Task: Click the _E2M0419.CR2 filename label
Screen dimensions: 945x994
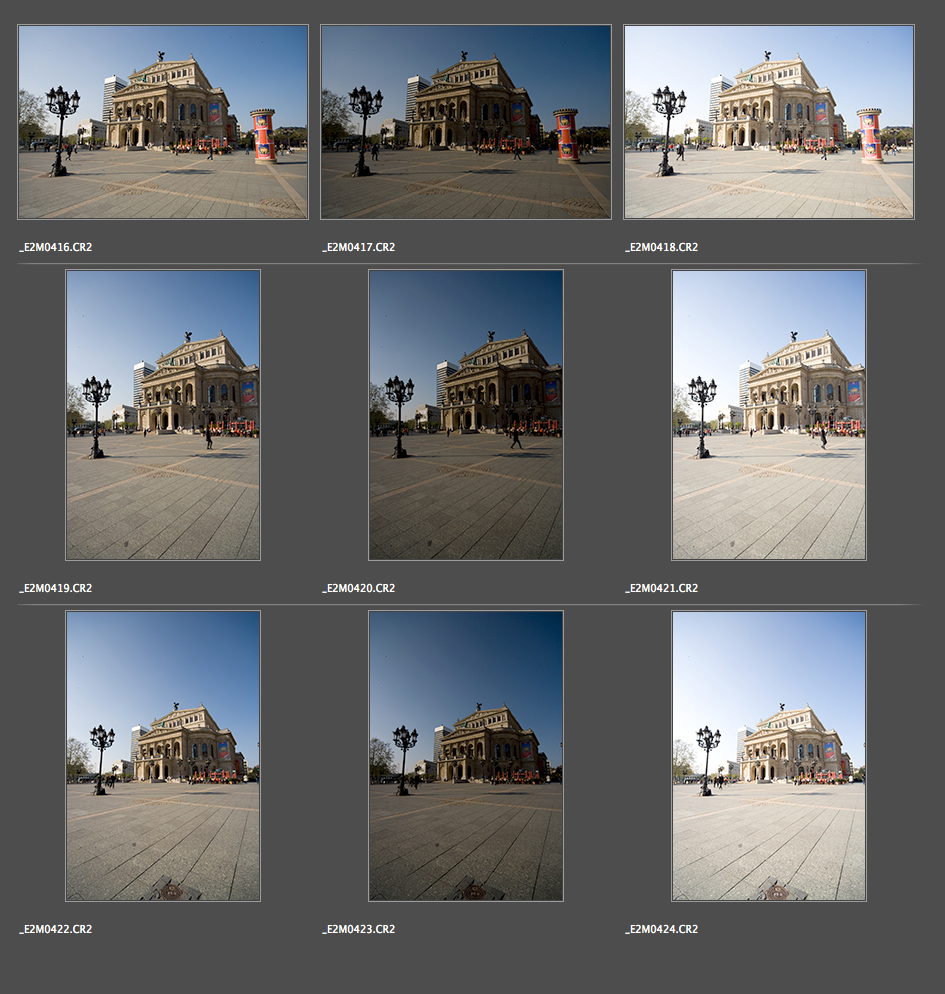Action: [x=56, y=588]
